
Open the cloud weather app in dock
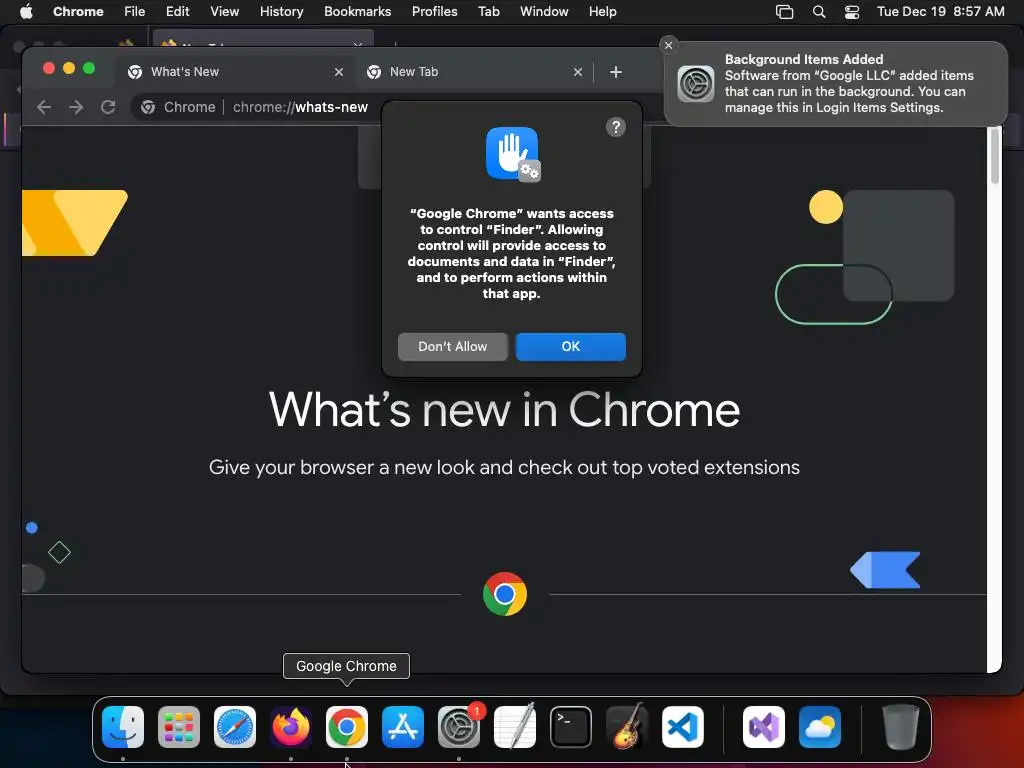pos(820,727)
